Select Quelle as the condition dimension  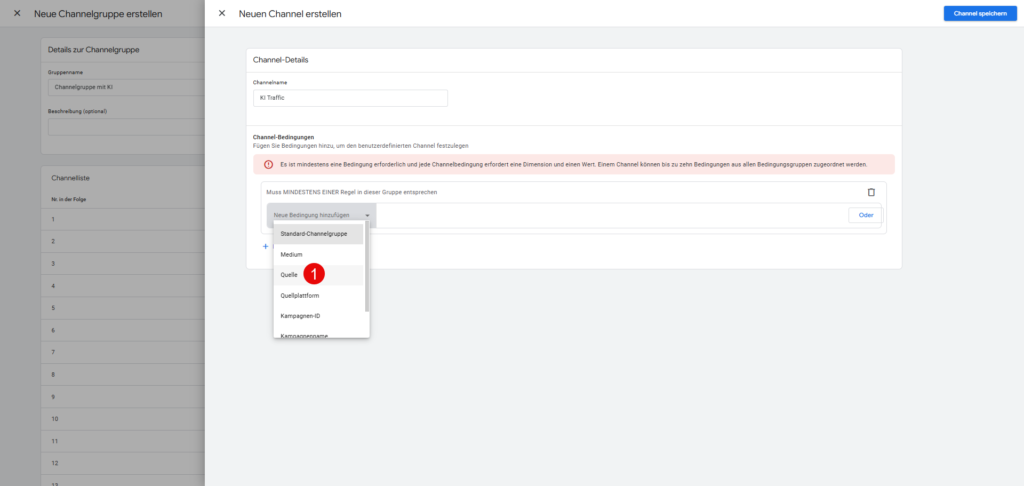pos(289,275)
